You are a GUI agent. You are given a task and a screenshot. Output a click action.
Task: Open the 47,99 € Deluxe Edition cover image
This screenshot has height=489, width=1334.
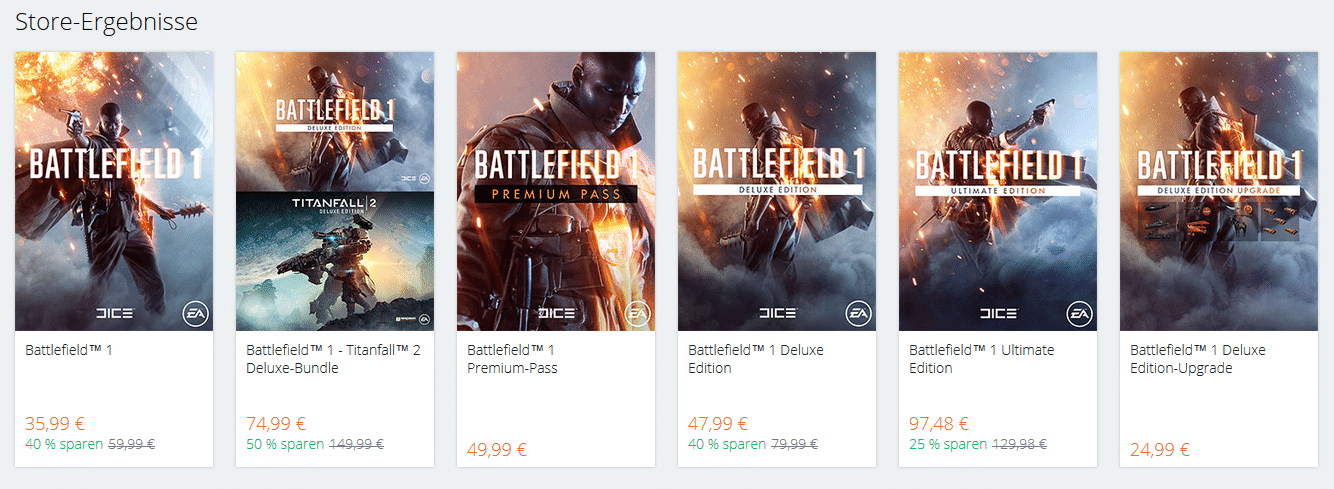tap(777, 191)
